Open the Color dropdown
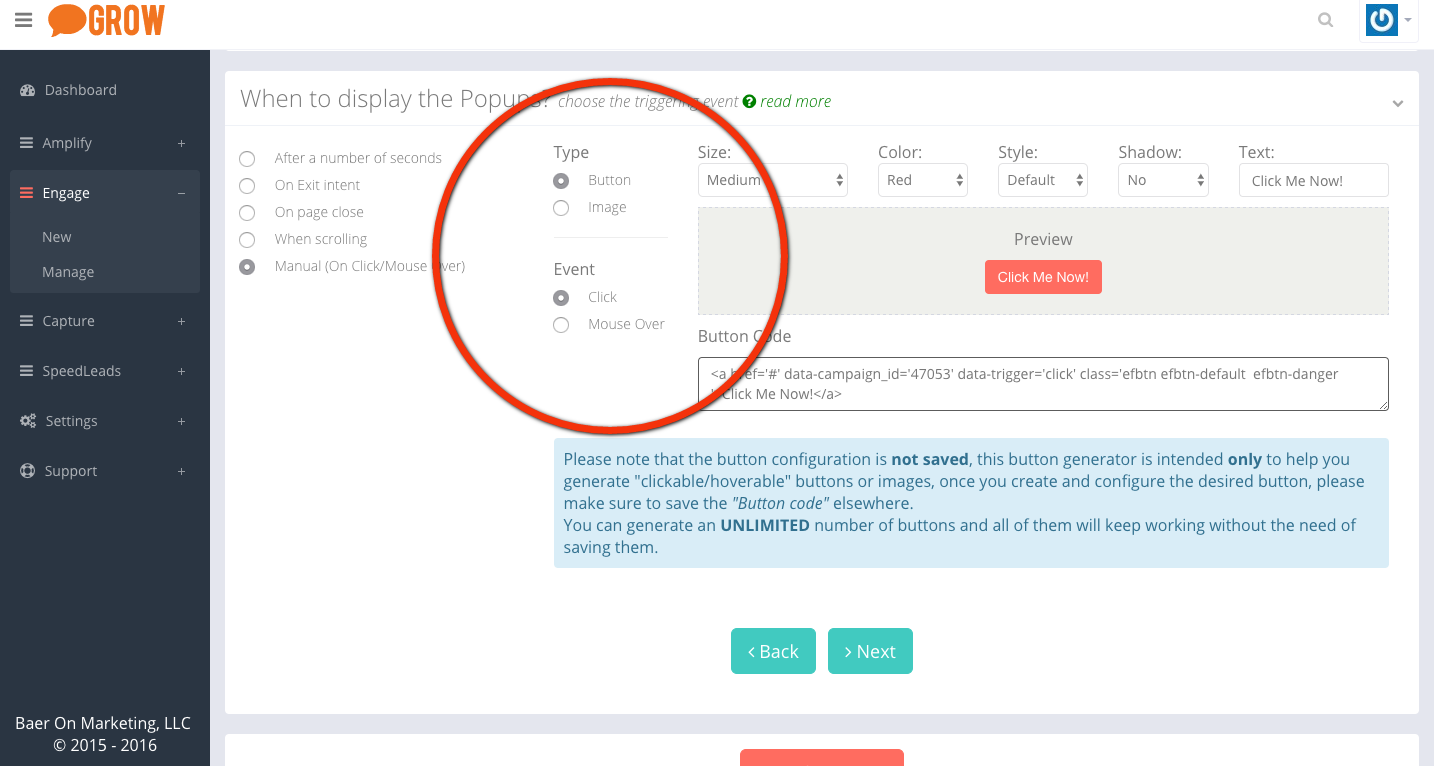This screenshot has height=776, width=1434. coord(922,180)
